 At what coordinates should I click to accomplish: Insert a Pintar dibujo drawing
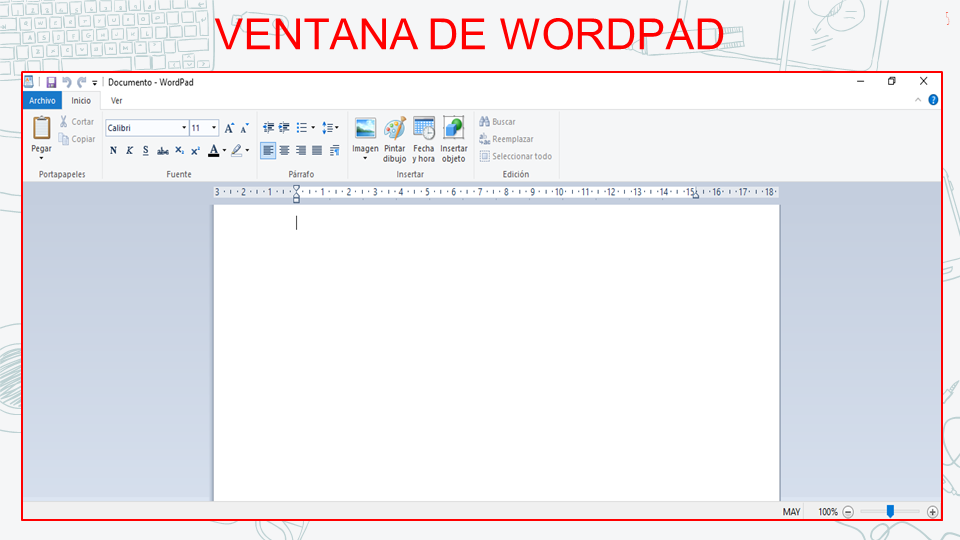(x=395, y=140)
